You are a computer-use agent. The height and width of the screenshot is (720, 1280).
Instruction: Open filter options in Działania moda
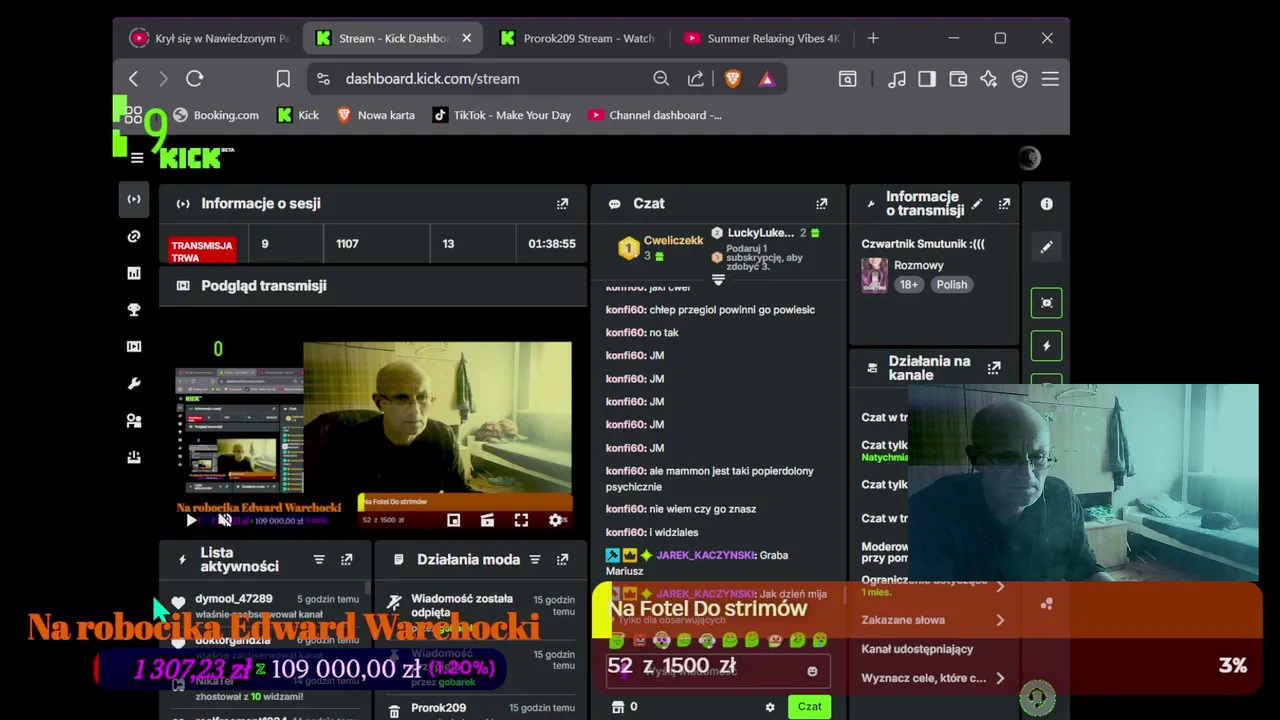[535, 560]
